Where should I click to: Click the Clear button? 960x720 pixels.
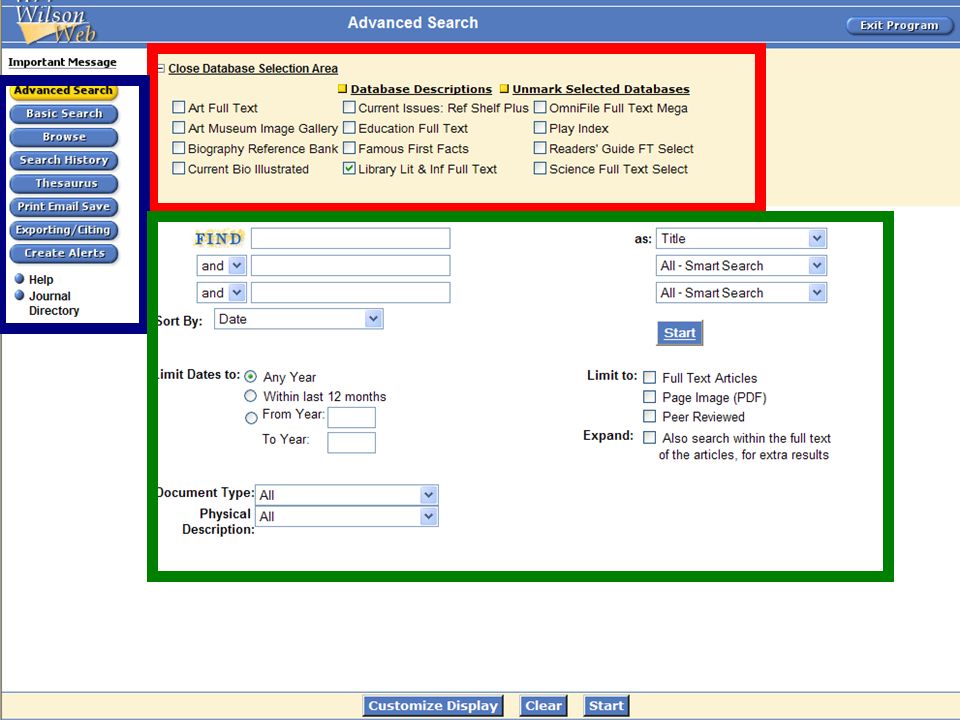[x=544, y=706]
